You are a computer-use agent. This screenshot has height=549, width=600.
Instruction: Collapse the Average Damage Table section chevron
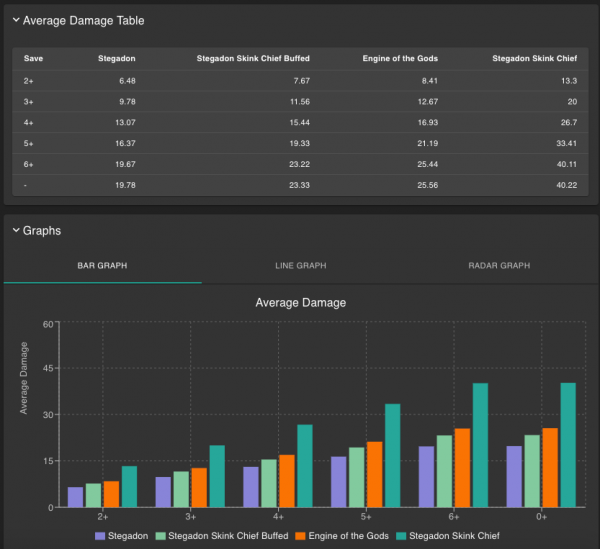(16, 19)
